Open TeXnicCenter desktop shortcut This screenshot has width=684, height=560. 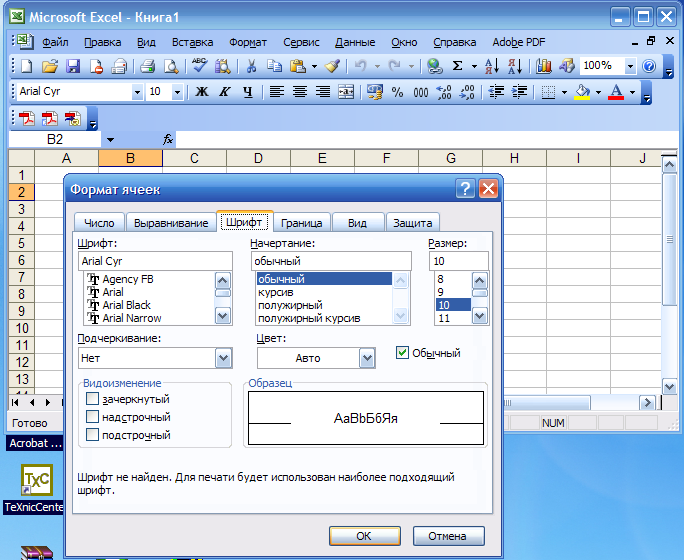click(x=36, y=488)
